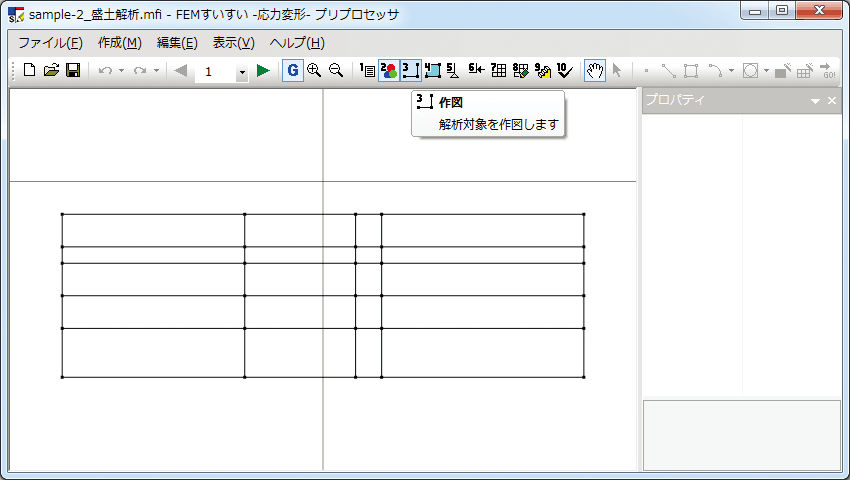Screen dimensions: 850x480
Task: Select step 4 blue region icon
Action: (x=433, y=71)
